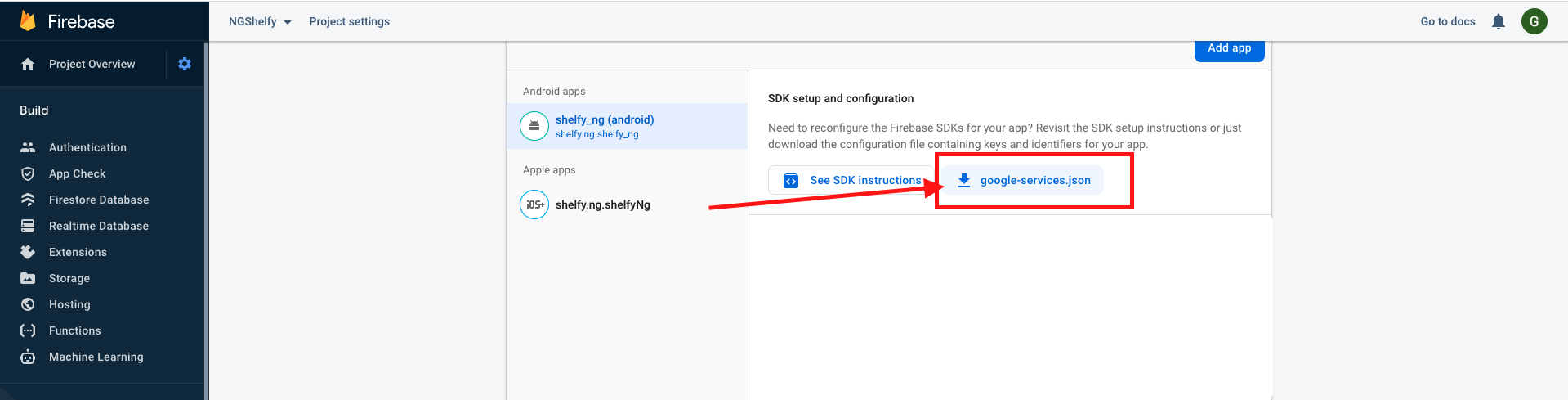
Task: Click the notifications bell icon
Action: click(x=1498, y=22)
